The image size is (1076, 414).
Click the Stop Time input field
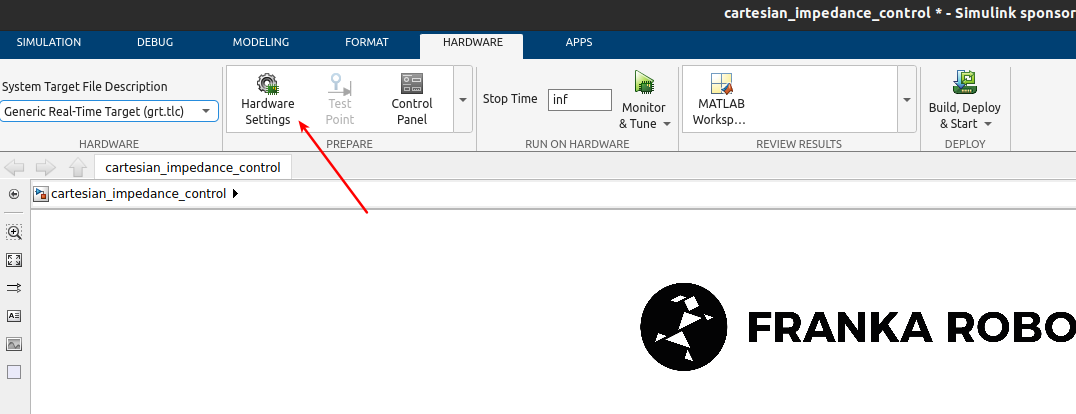(x=579, y=99)
